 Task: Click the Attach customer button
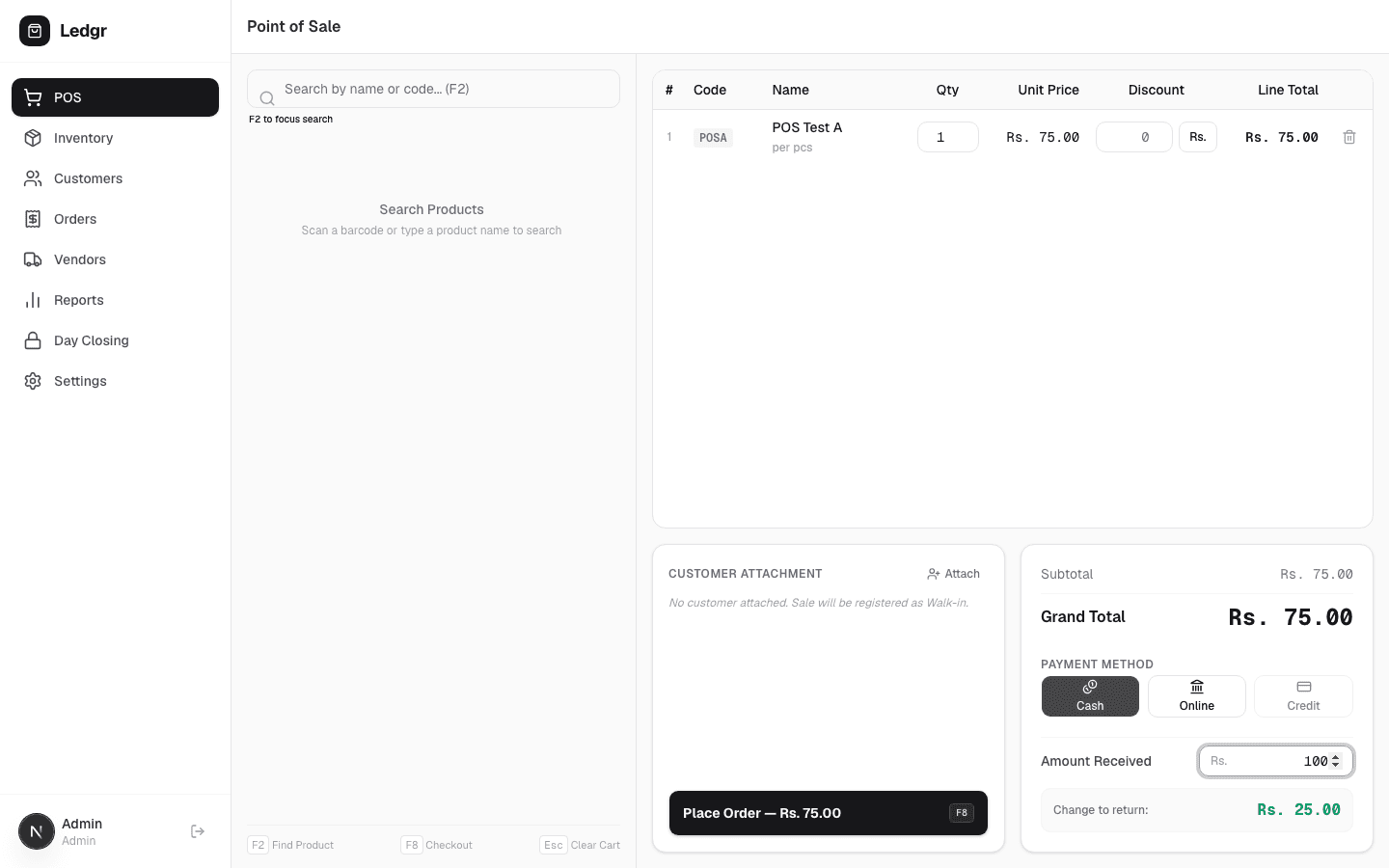point(953,574)
